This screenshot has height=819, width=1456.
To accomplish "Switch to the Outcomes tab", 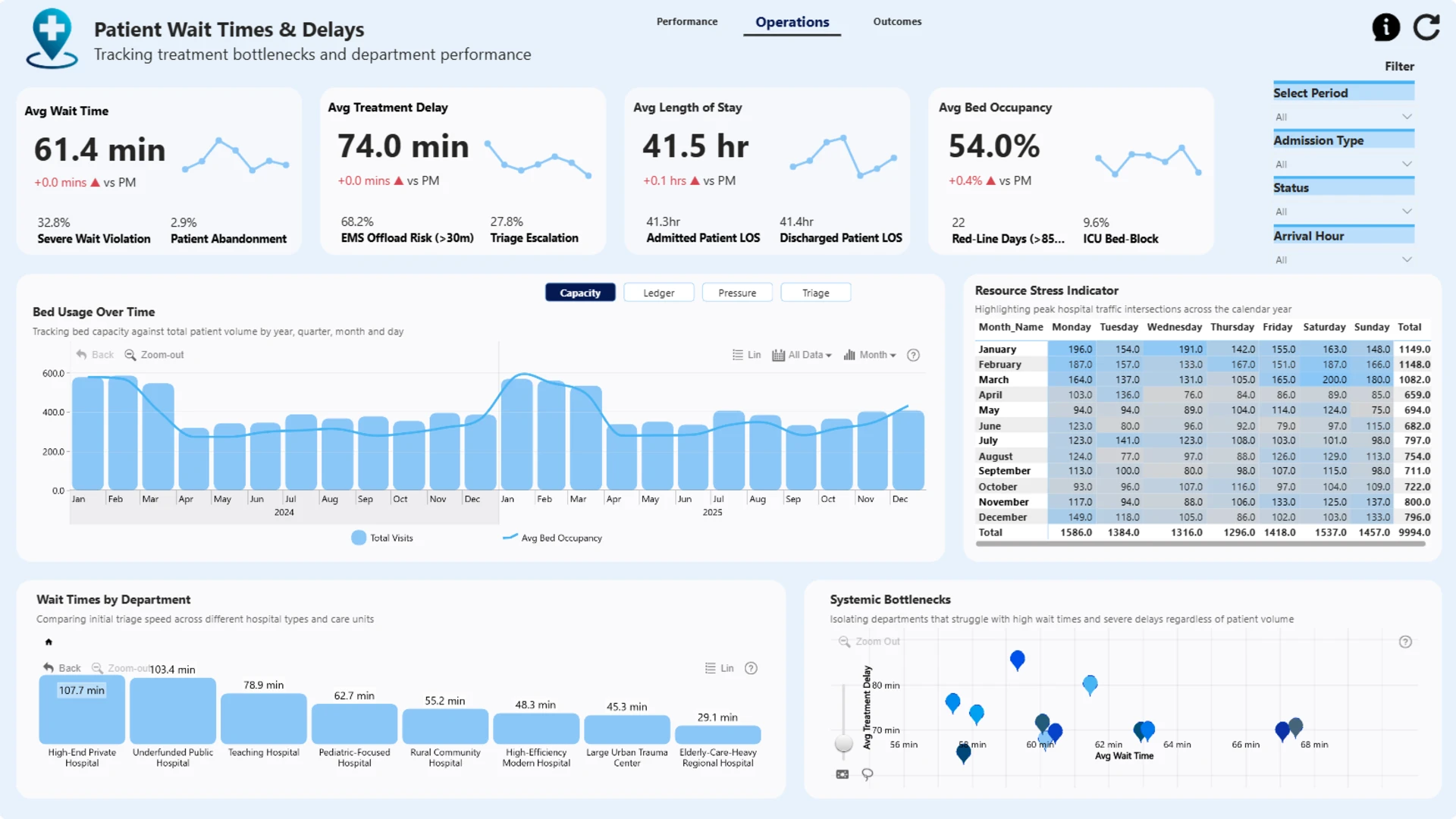I will click(x=897, y=21).
